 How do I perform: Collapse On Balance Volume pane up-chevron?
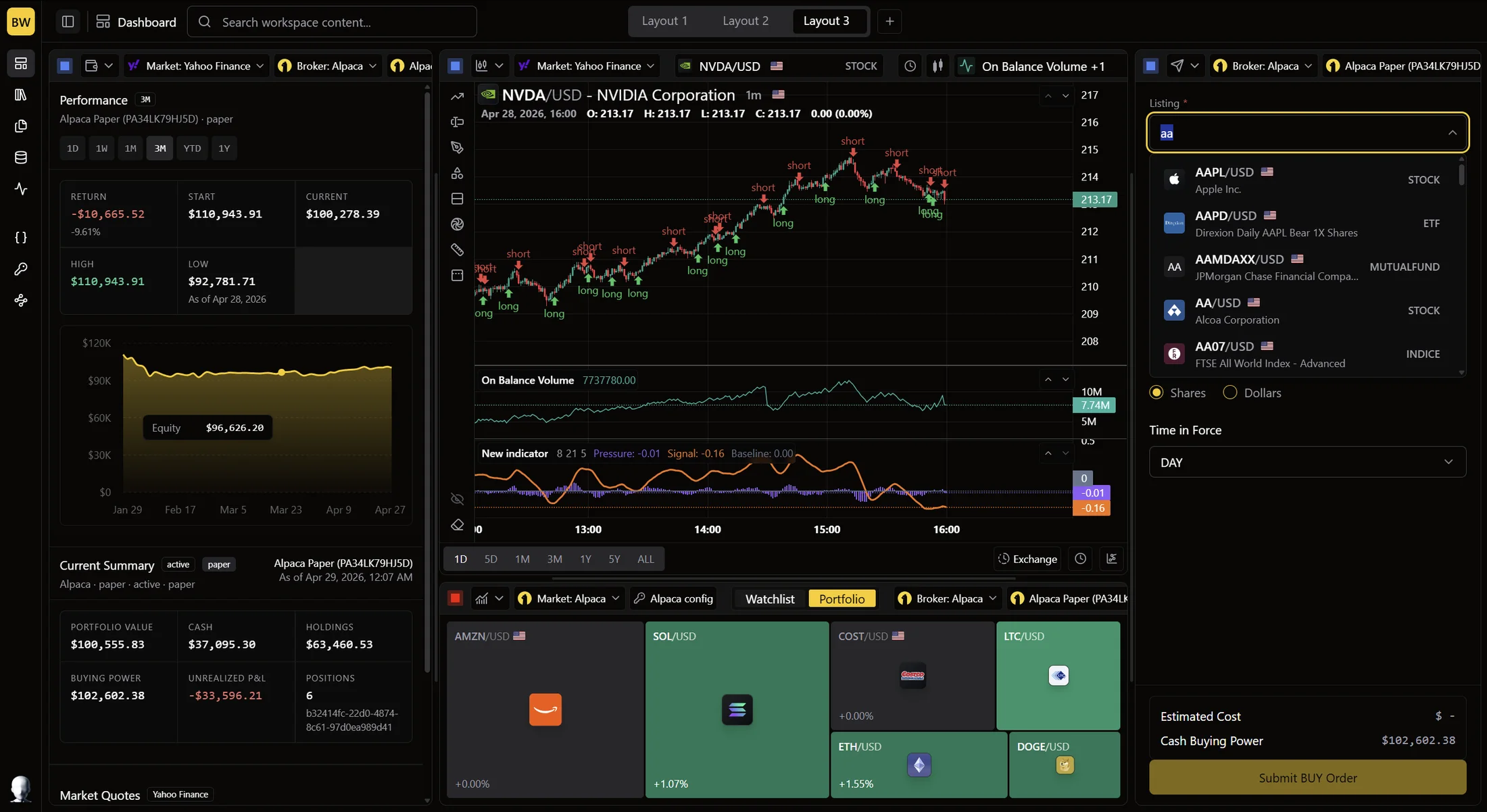[x=1048, y=380]
